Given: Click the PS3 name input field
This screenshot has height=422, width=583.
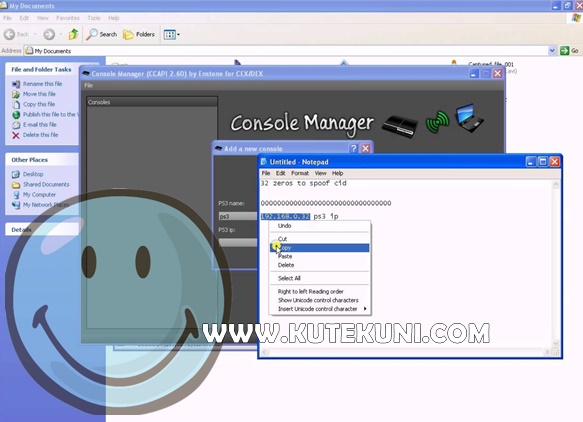Looking at the screenshot, I should point(238,216).
